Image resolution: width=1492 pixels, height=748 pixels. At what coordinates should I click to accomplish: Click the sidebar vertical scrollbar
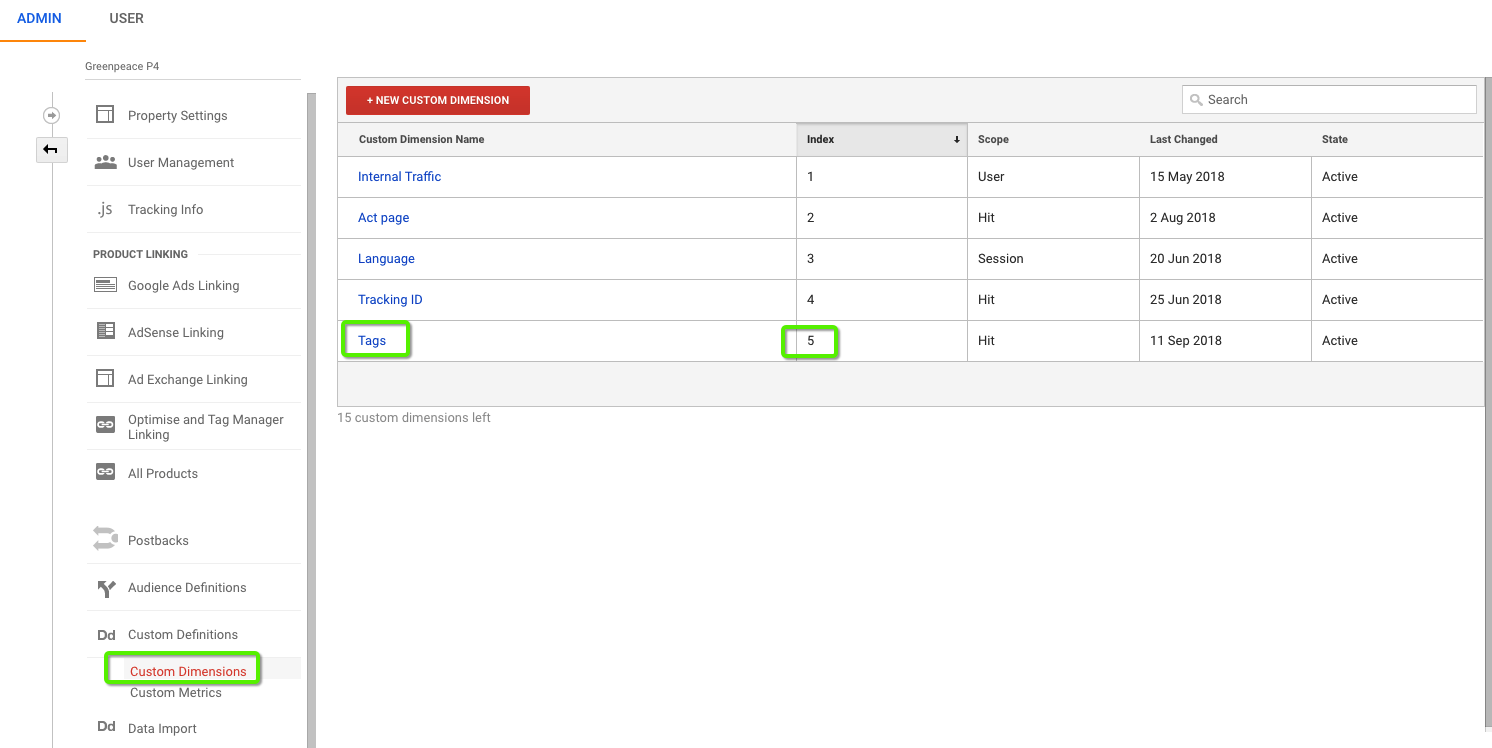[311, 420]
